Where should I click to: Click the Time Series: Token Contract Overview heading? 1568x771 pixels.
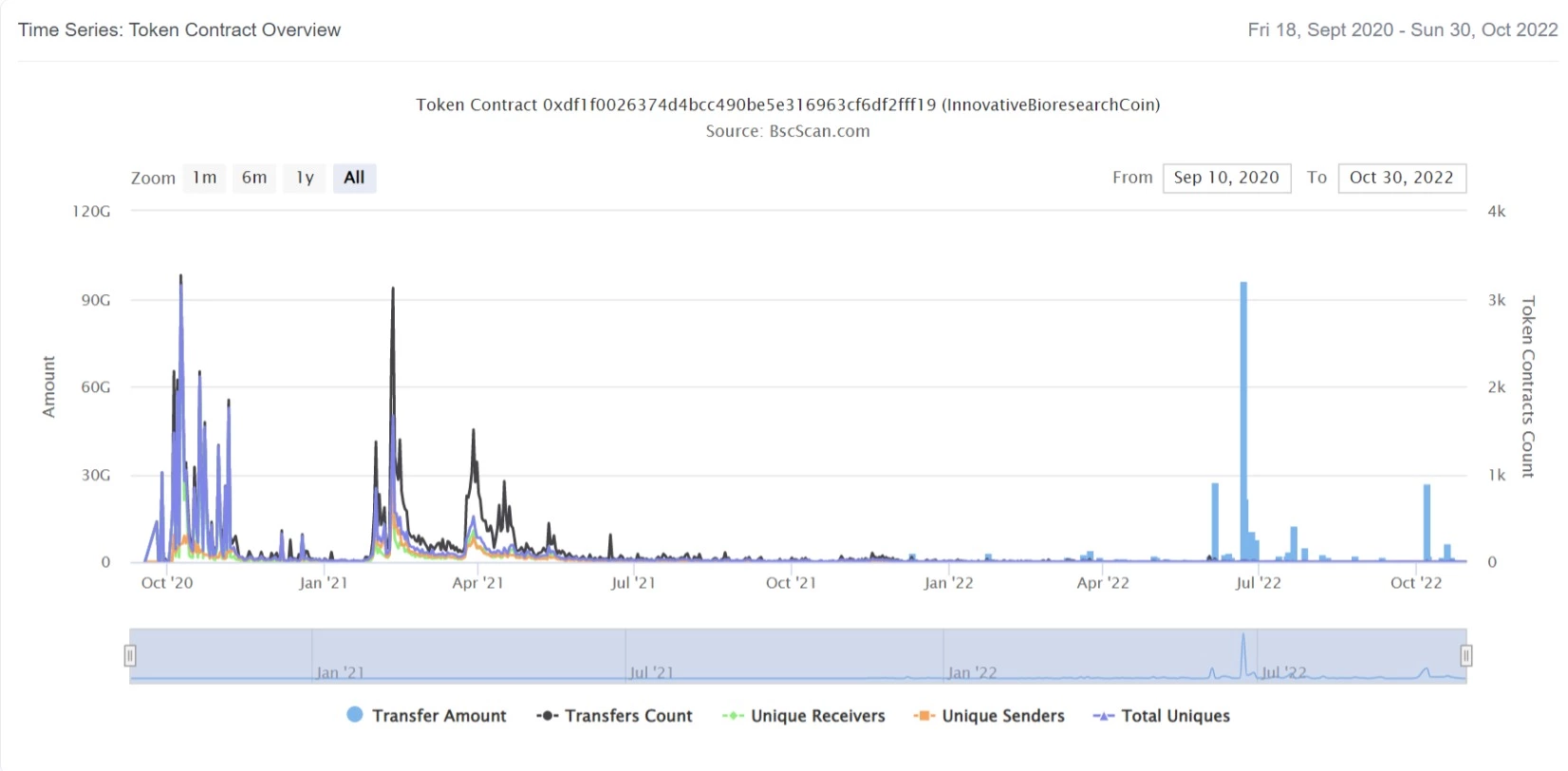tap(179, 29)
